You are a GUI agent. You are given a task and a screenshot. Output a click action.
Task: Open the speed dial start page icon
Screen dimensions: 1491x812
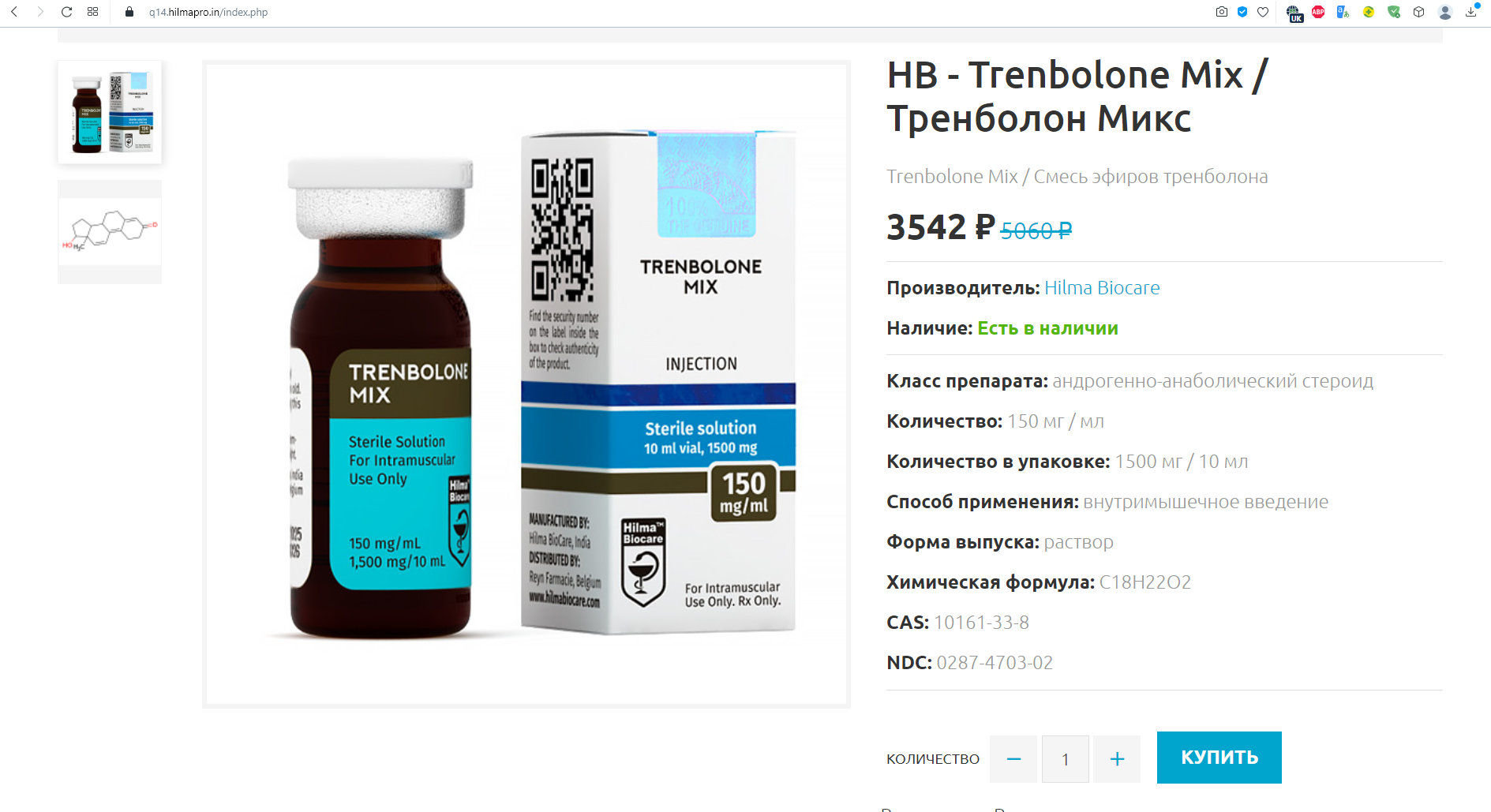point(92,12)
